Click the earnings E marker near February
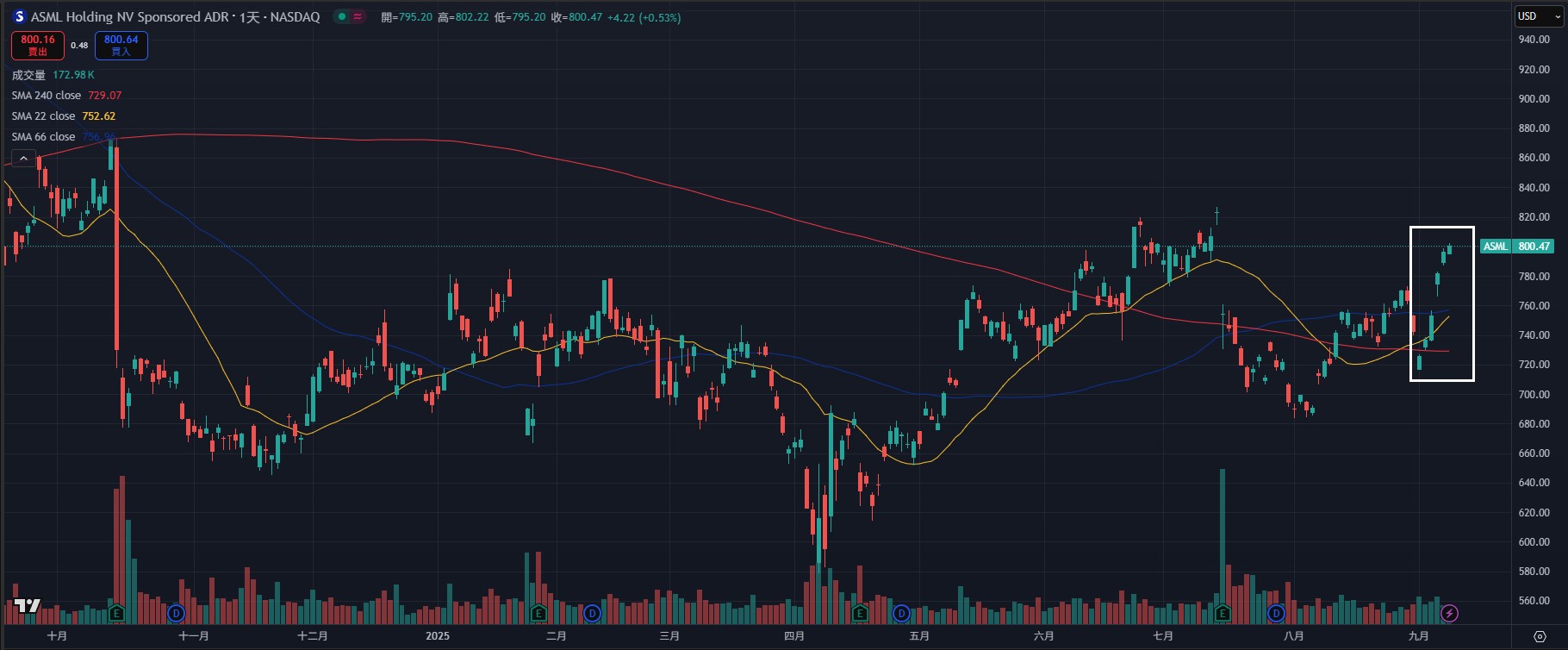The width and height of the screenshot is (1568, 650). pos(538,614)
